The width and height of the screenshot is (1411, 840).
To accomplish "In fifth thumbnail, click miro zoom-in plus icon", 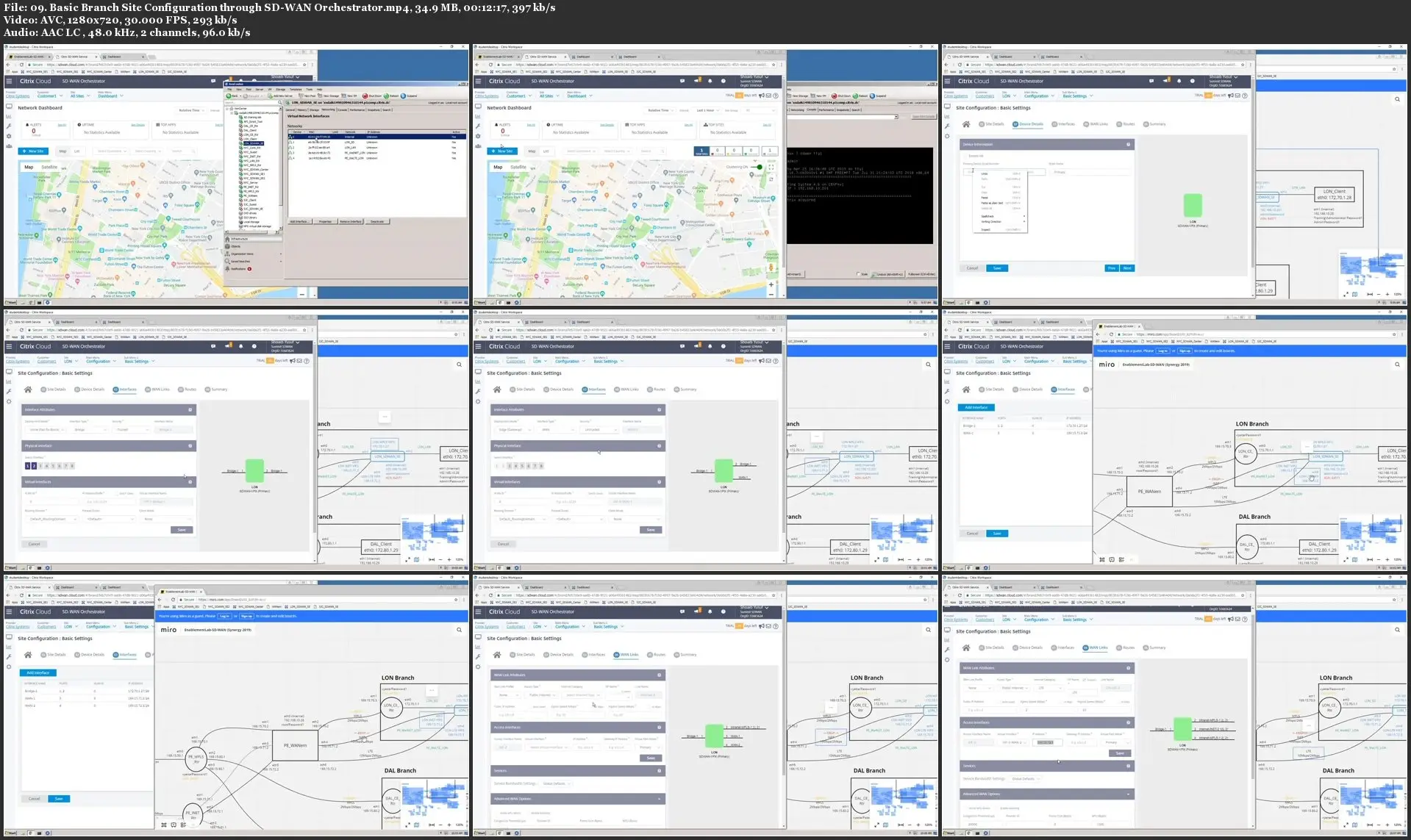I will pyautogui.click(x=918, y=559).
